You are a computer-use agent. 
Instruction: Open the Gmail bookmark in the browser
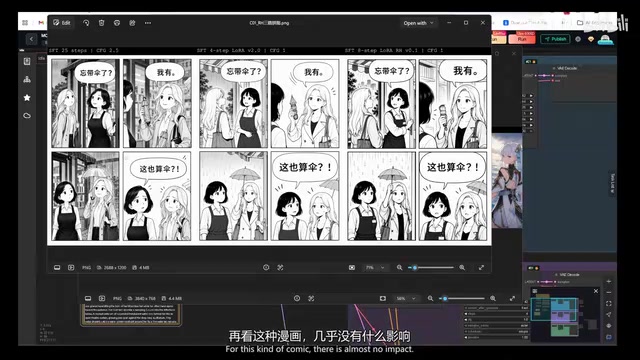coord(41,23)
